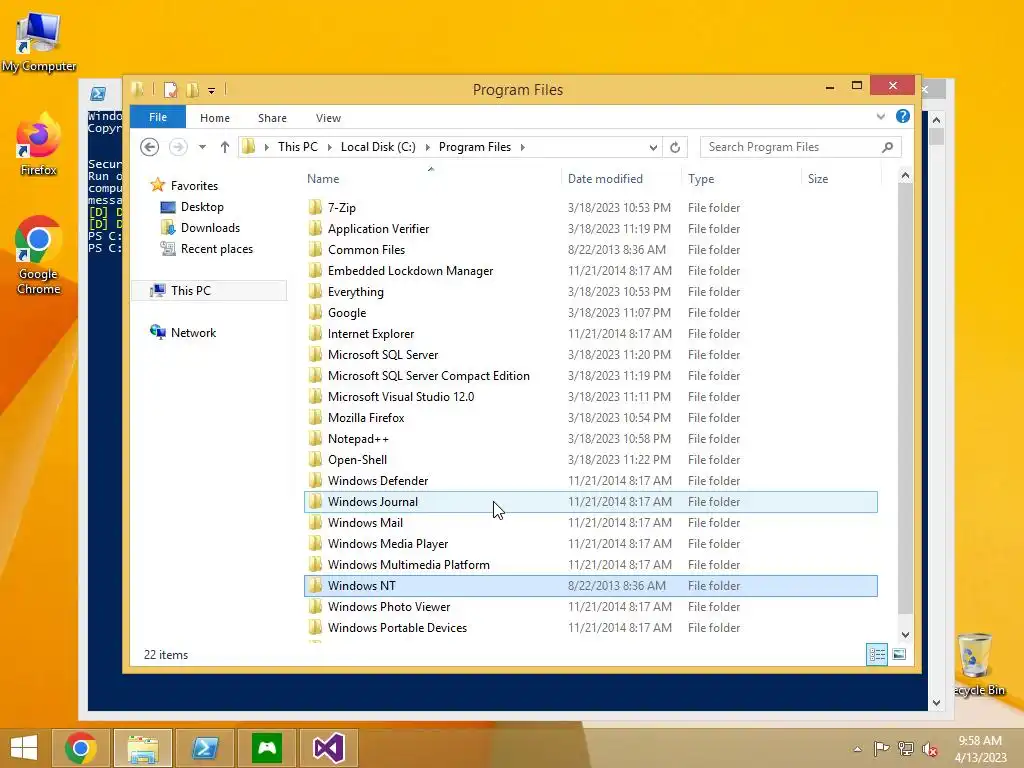Click the muted volume tray icon
Image resolution: width=1024 pixels, height=768 pixels.
930,749
